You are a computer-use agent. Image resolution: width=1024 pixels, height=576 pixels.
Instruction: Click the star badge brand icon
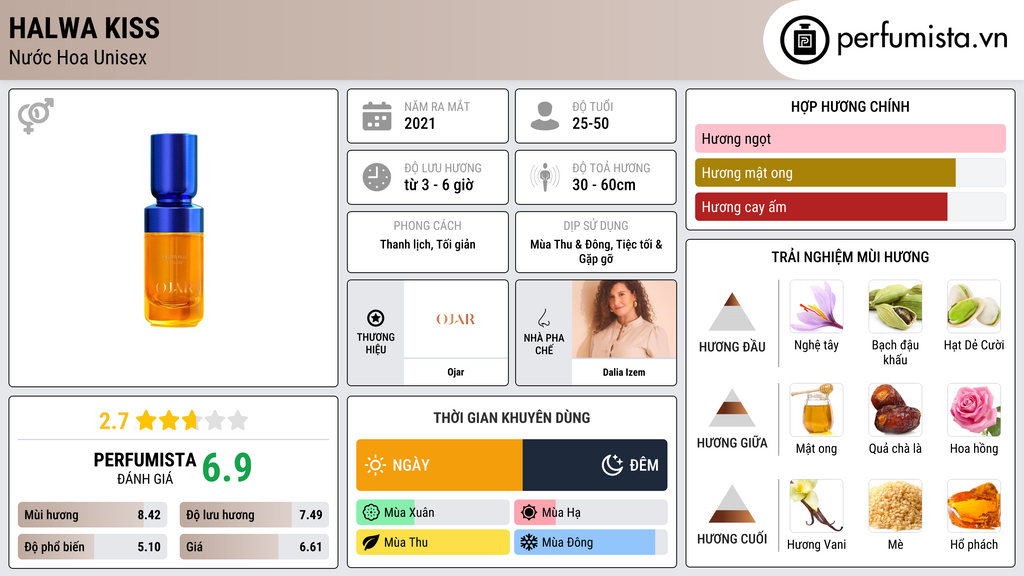[376, 318]
